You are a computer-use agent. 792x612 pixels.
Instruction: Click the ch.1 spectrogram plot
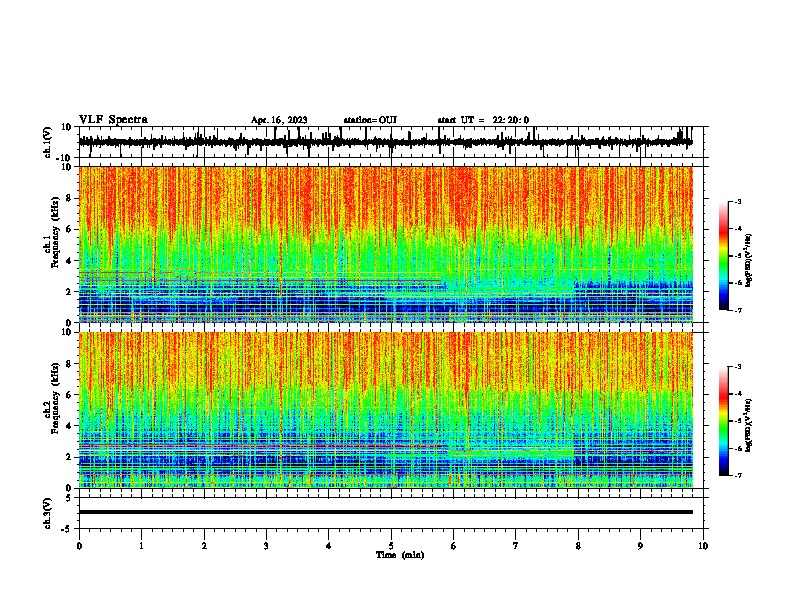(x=385, y=244)
